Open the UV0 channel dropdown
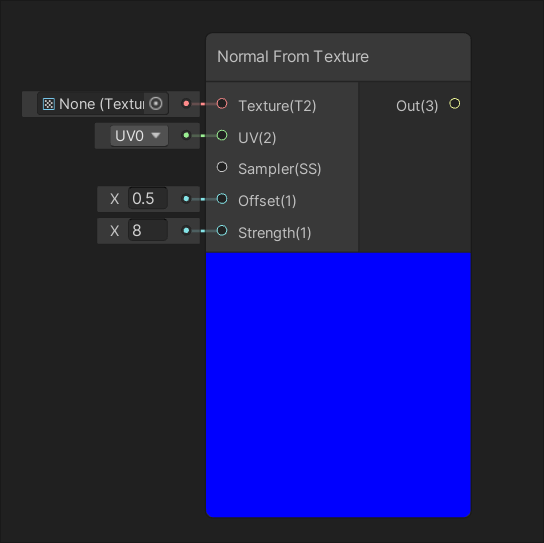 pyautogui.click(x=139, y=136)
